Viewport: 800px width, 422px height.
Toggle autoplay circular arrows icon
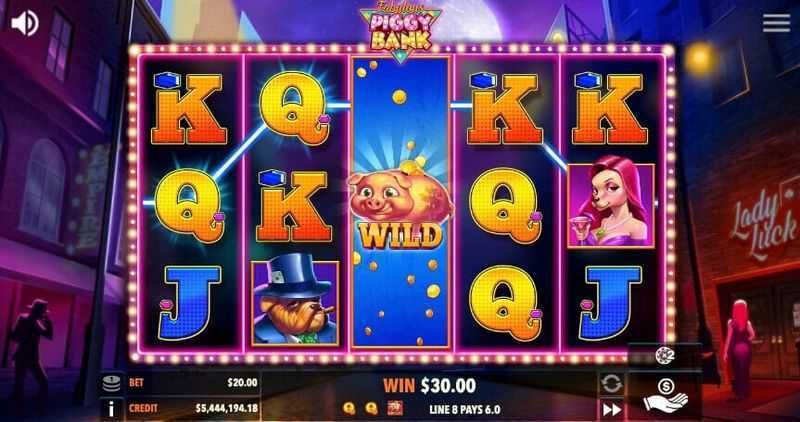(x=611, y=384)
